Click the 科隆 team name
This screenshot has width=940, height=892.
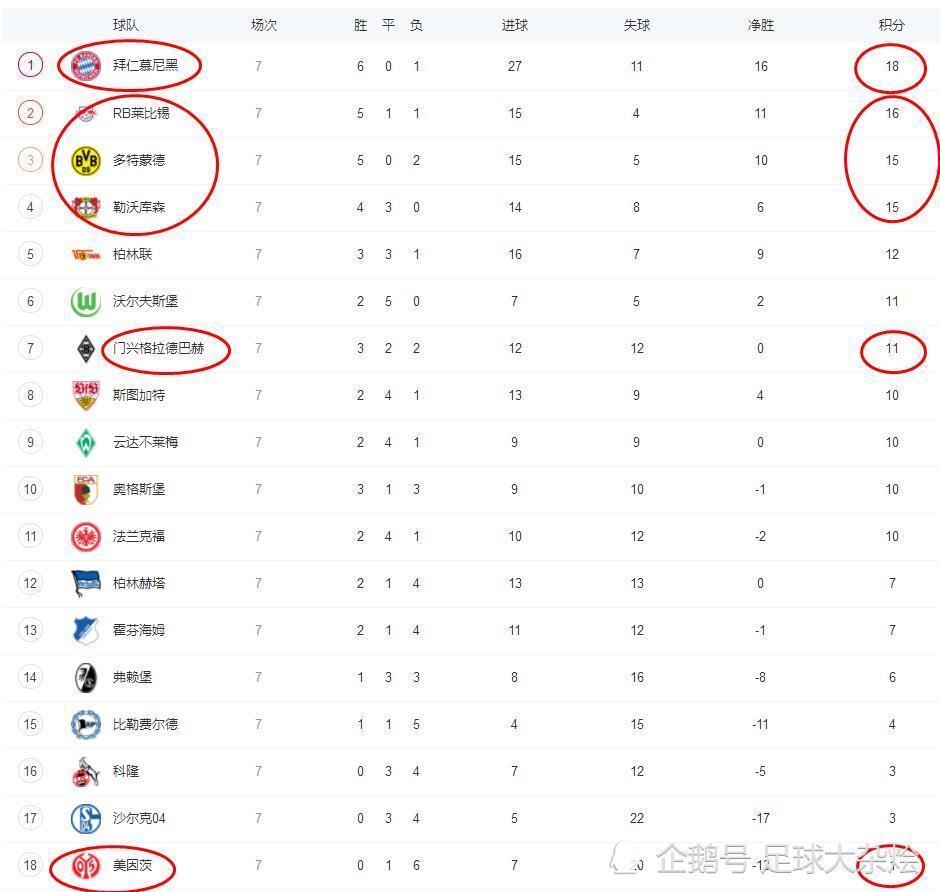[126, 771]
